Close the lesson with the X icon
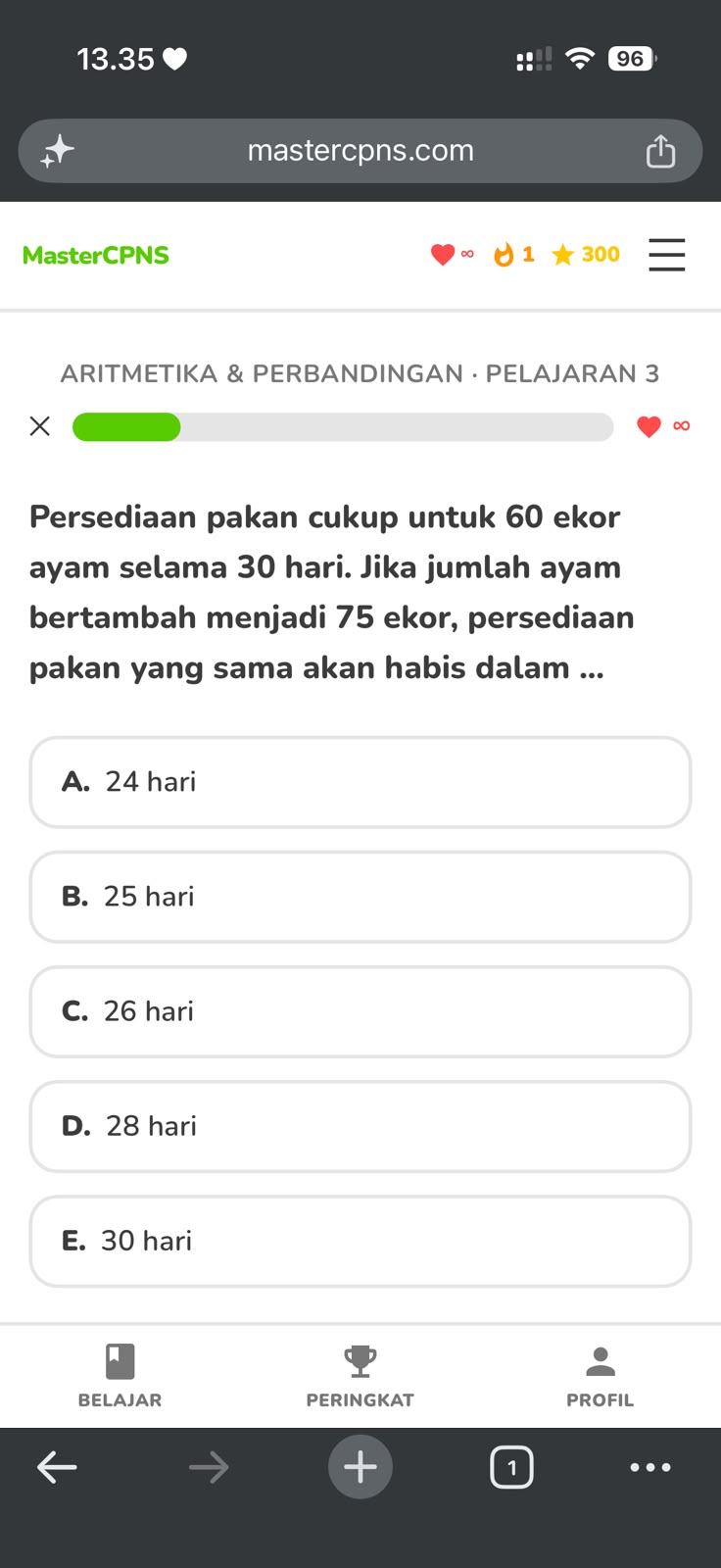 pyautogui.click(x=40, y=426)
